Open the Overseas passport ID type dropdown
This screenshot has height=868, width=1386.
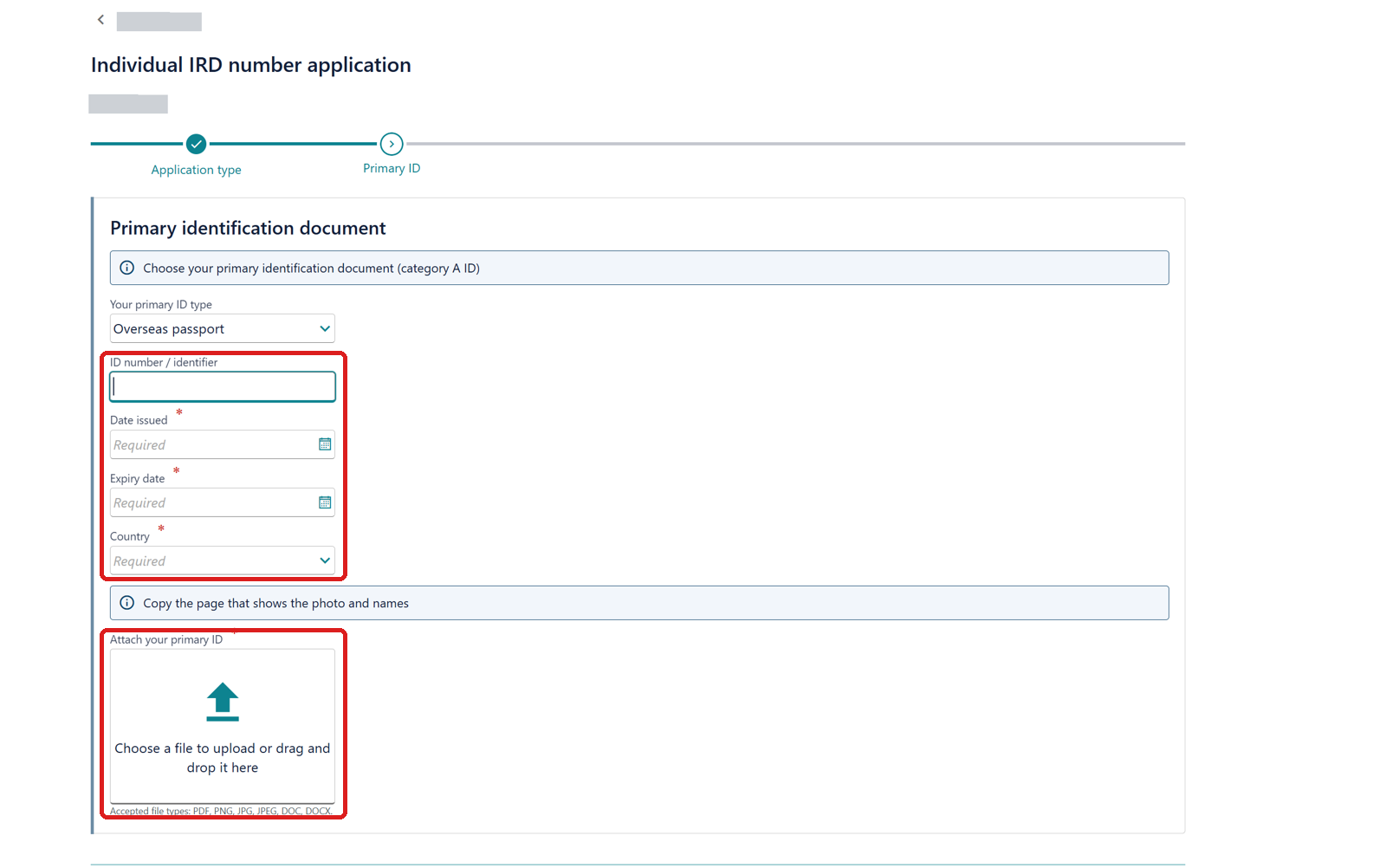(223, 328)
